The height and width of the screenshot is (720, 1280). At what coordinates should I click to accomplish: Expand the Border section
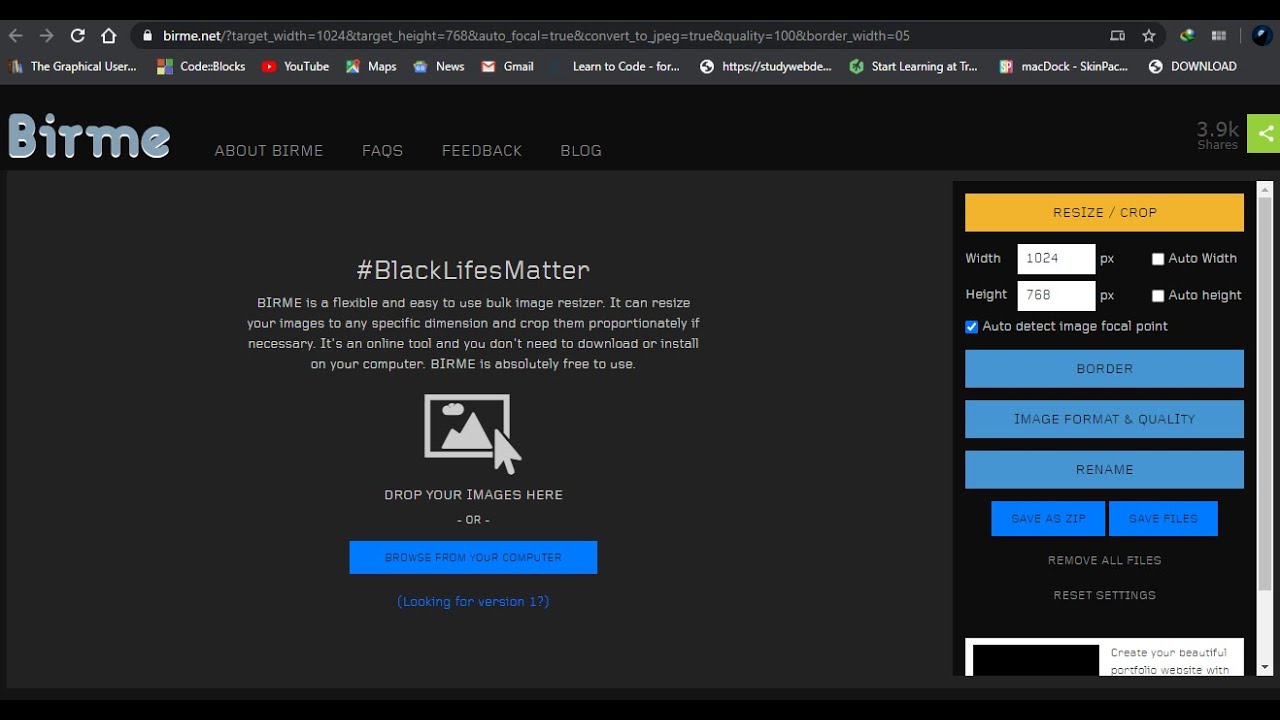(1104, 369)
